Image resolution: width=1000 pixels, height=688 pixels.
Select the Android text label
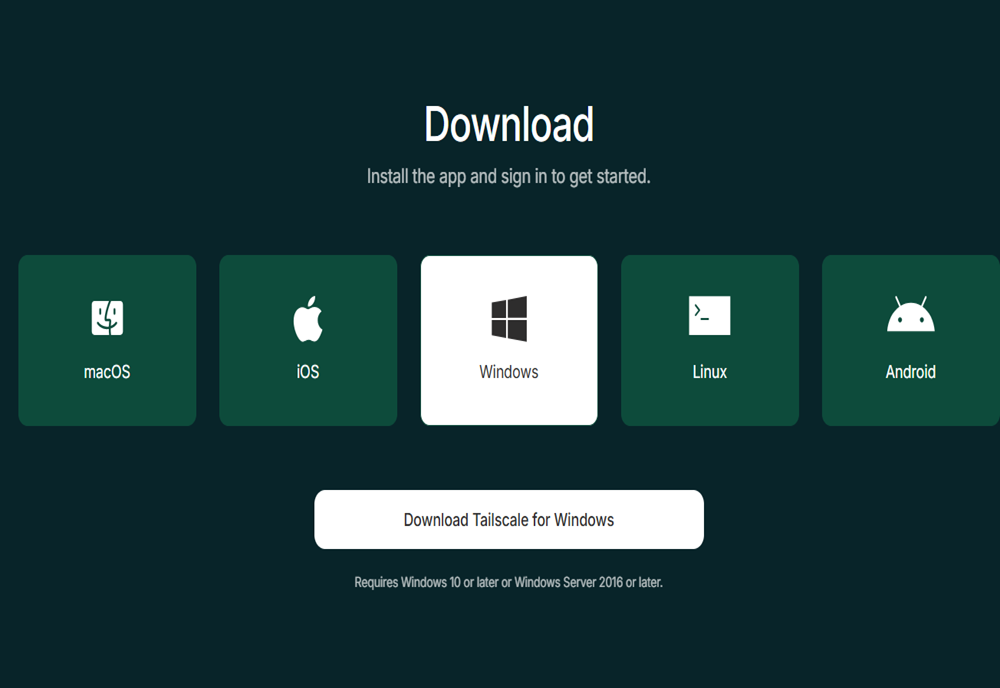pos(910,372)
